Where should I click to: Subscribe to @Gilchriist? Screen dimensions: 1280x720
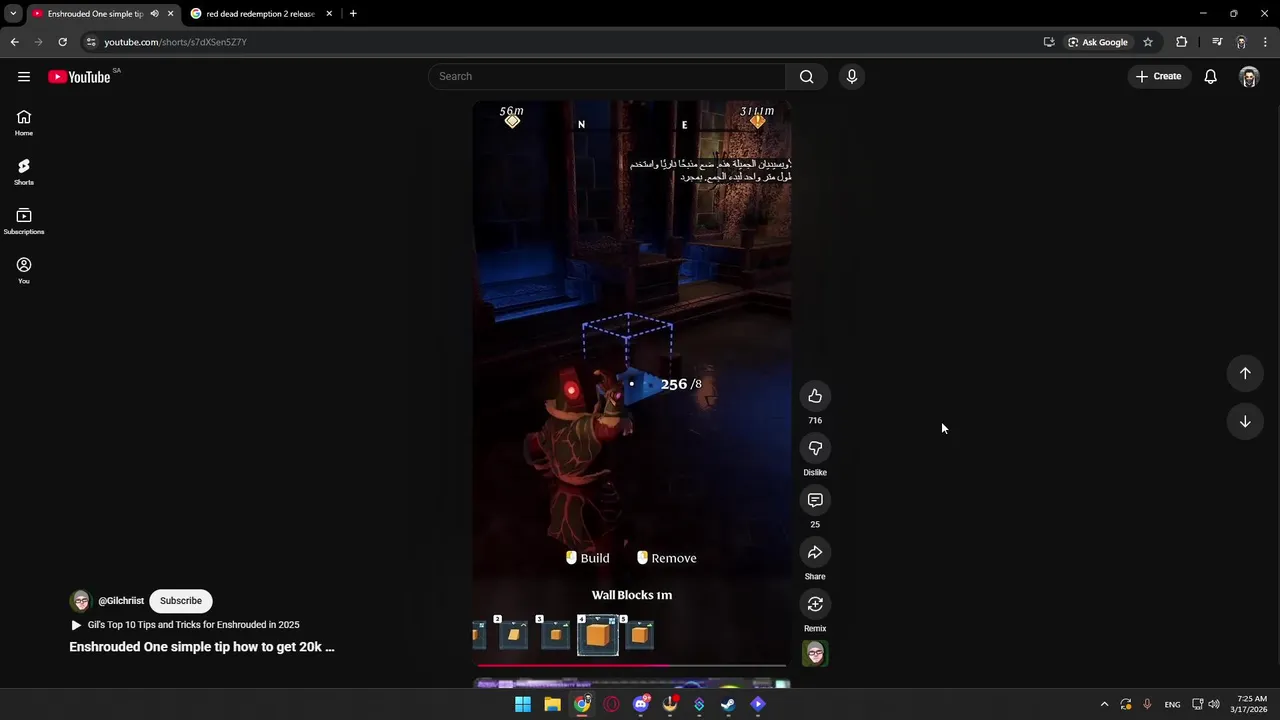[x=181, y=600]
